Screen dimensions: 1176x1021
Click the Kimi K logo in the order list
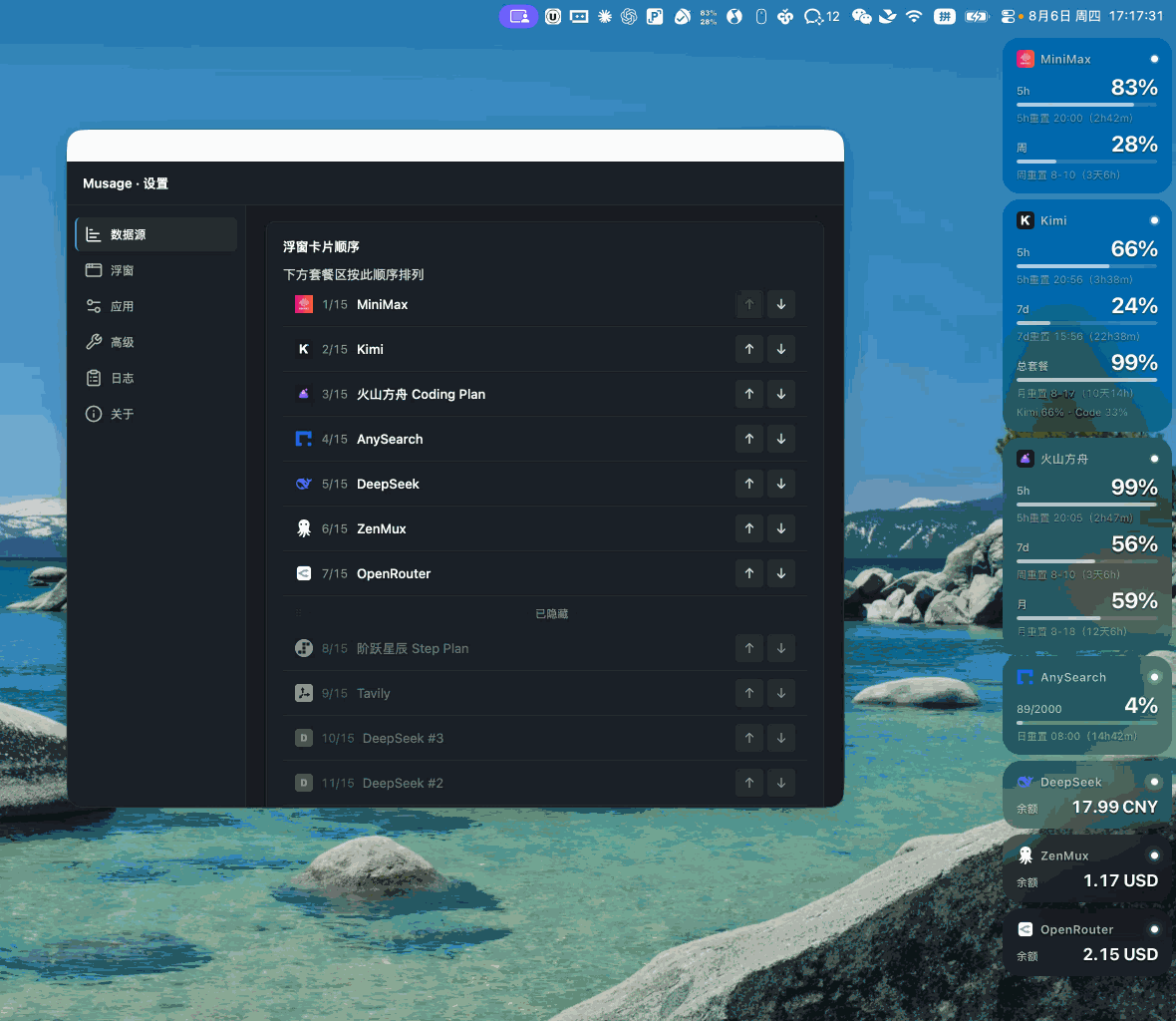(x=304, y=349)
